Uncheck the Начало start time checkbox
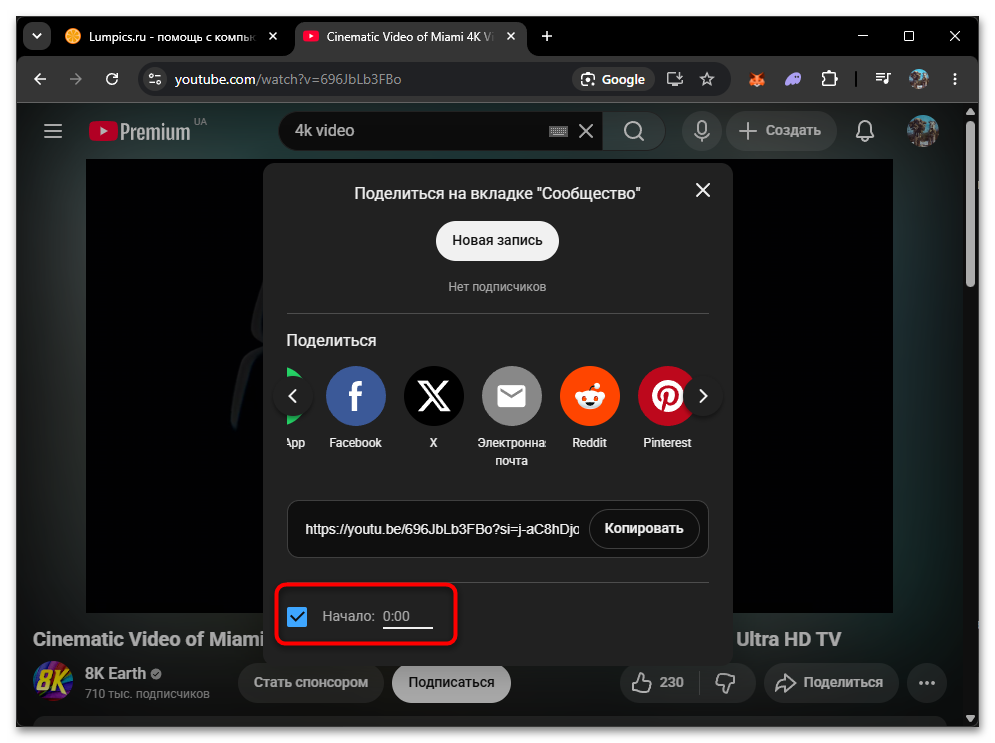 click(x=297, y=616)
